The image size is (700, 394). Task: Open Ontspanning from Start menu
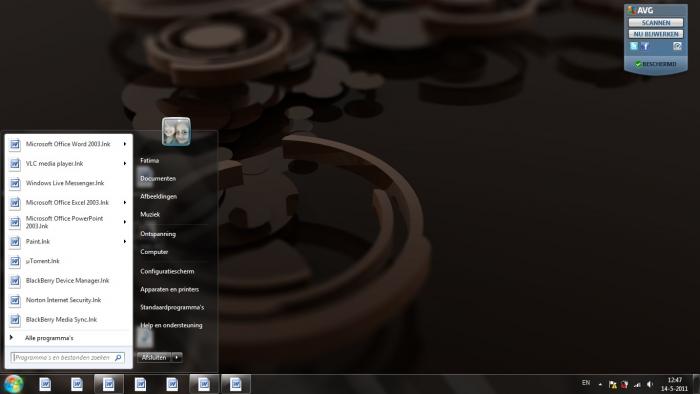pos(158,234)
